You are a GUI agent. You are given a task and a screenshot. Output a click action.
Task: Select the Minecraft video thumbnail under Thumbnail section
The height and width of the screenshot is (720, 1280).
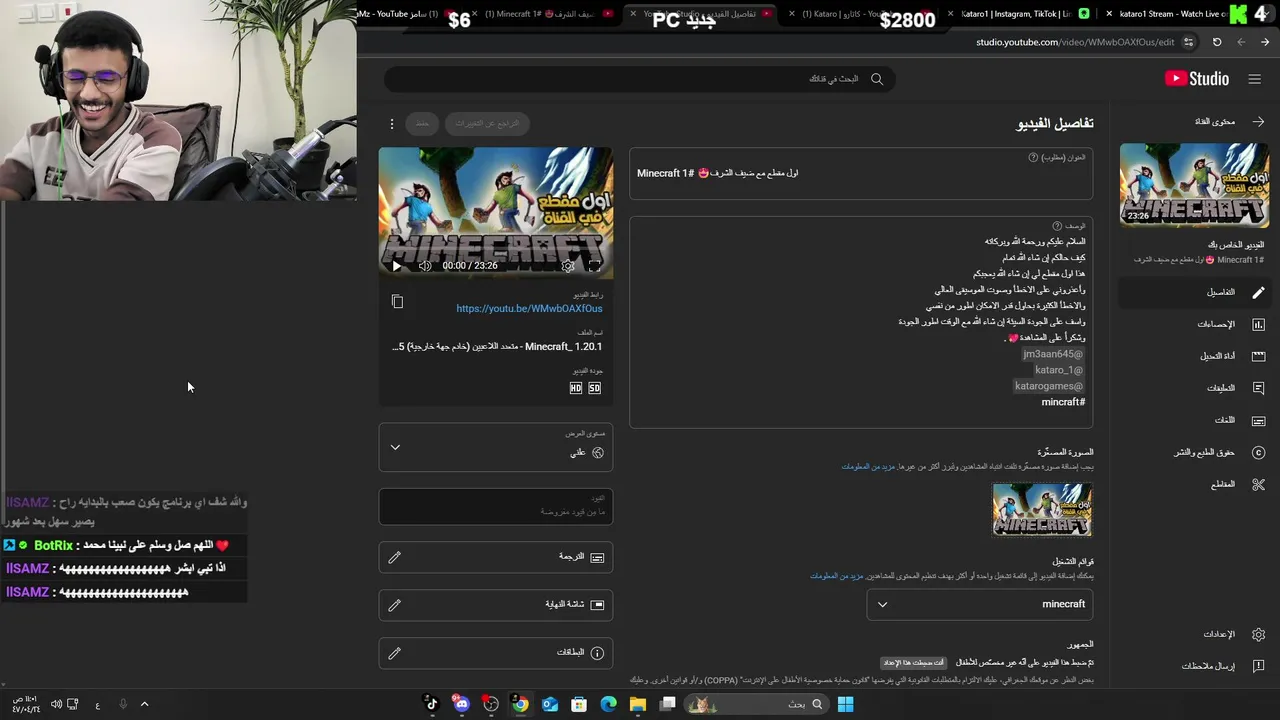pos(1042,510)
